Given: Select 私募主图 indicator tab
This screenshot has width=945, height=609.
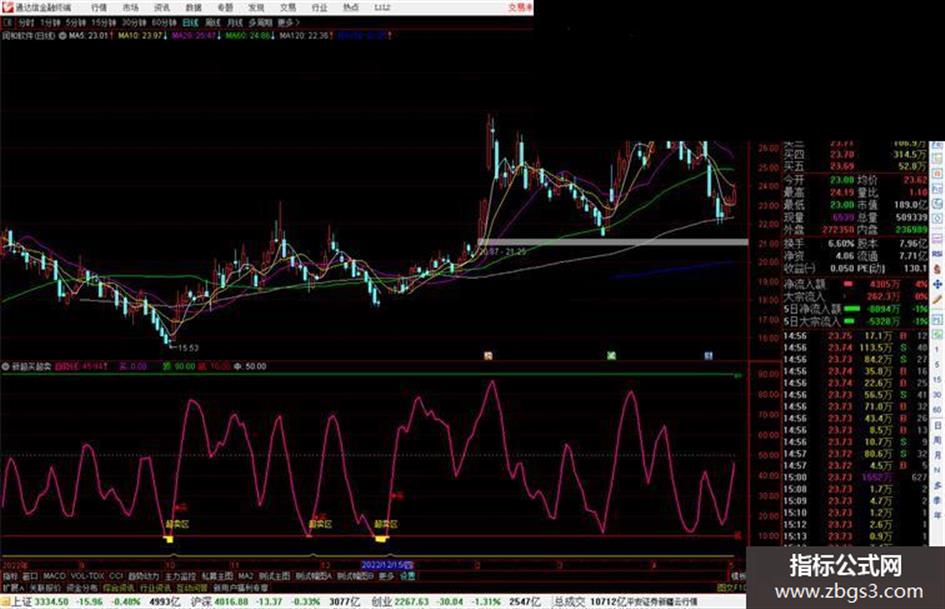Looking at the screenshot, I should coord(217,576).
